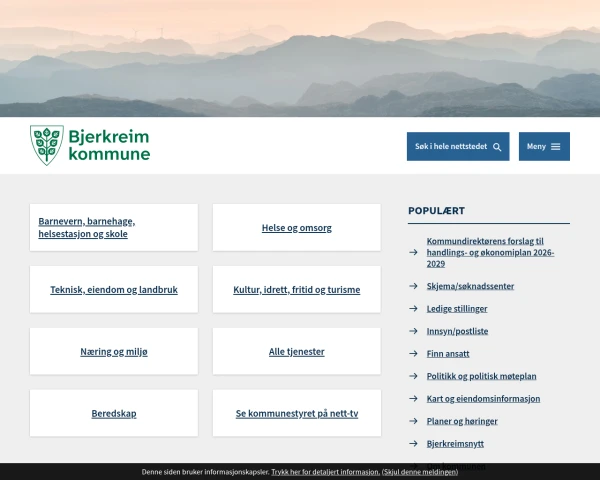Click the Bjerkreim kommune coat of arms logo

[45, 145]
